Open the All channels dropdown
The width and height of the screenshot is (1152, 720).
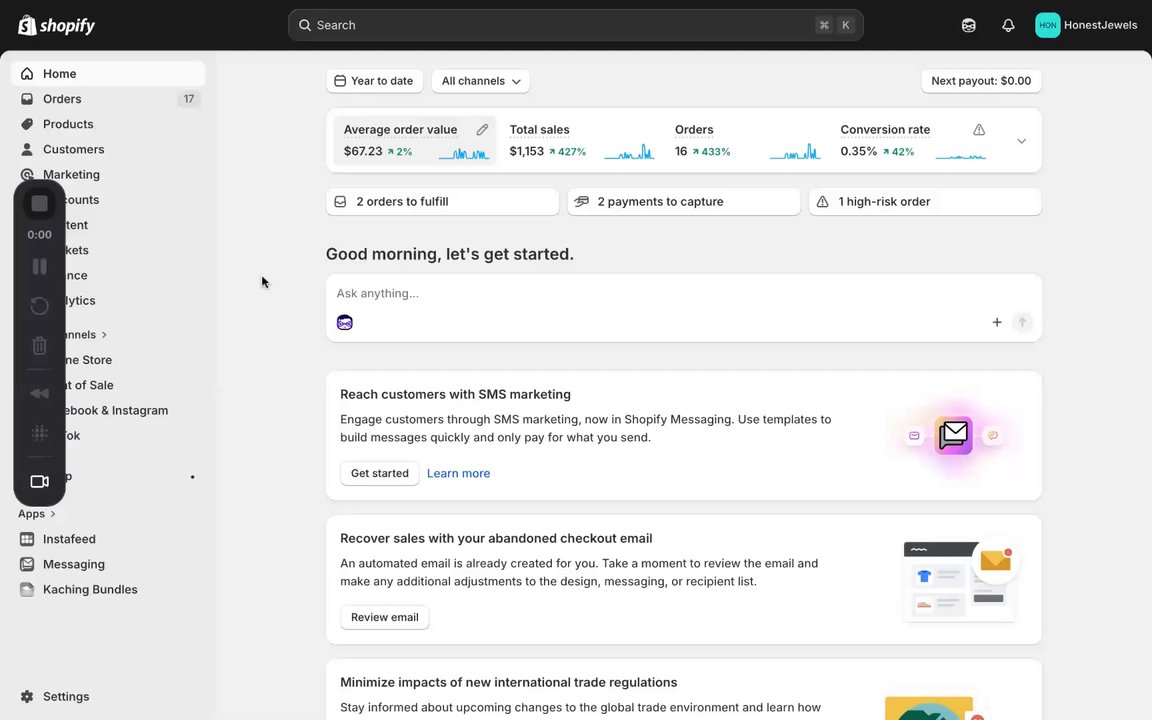(481, 81)
